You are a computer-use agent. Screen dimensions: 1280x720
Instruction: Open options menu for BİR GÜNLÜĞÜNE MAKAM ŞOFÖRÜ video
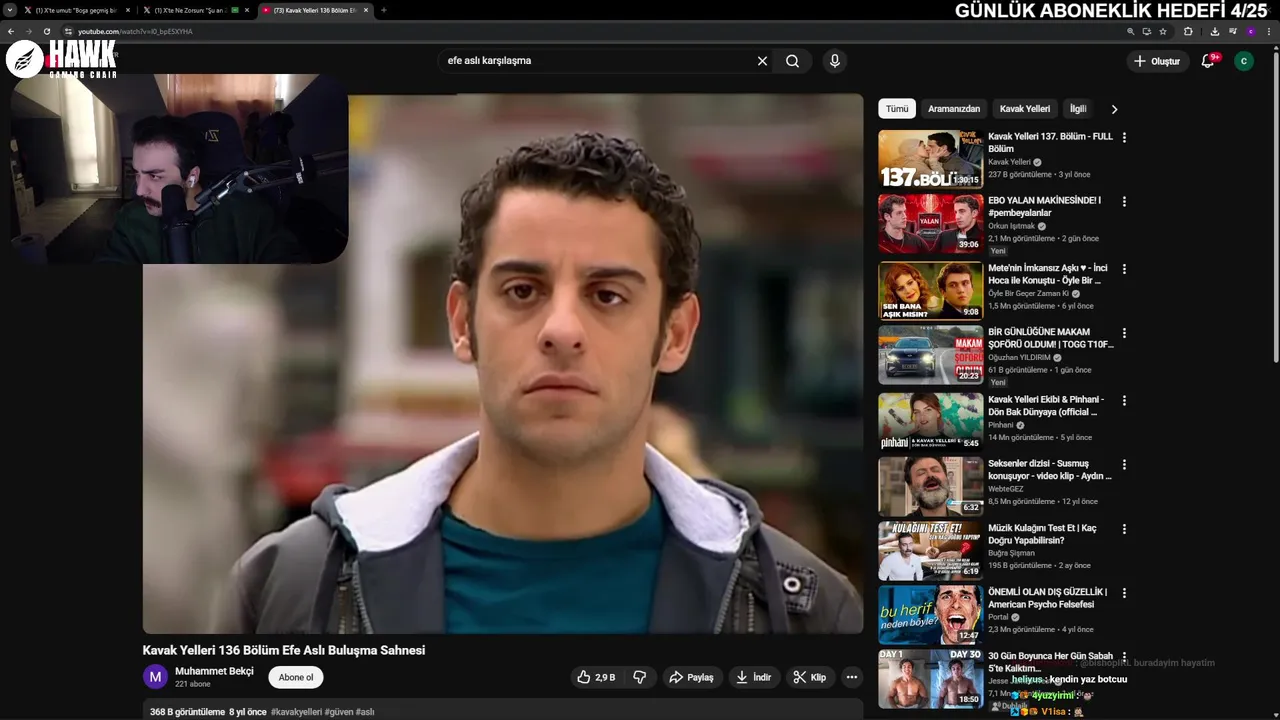pos(1124,333)
